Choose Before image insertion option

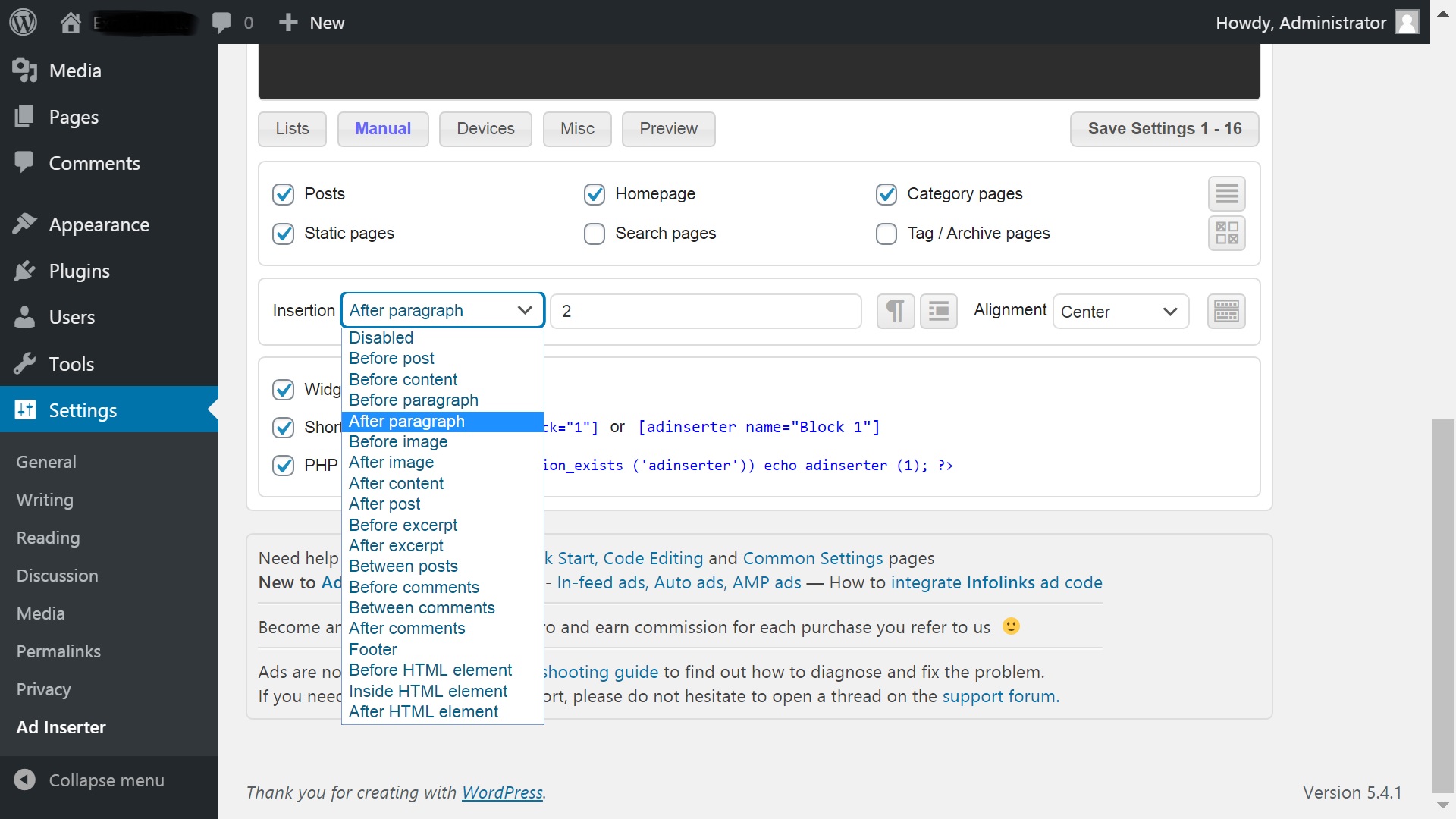[443, 441]
